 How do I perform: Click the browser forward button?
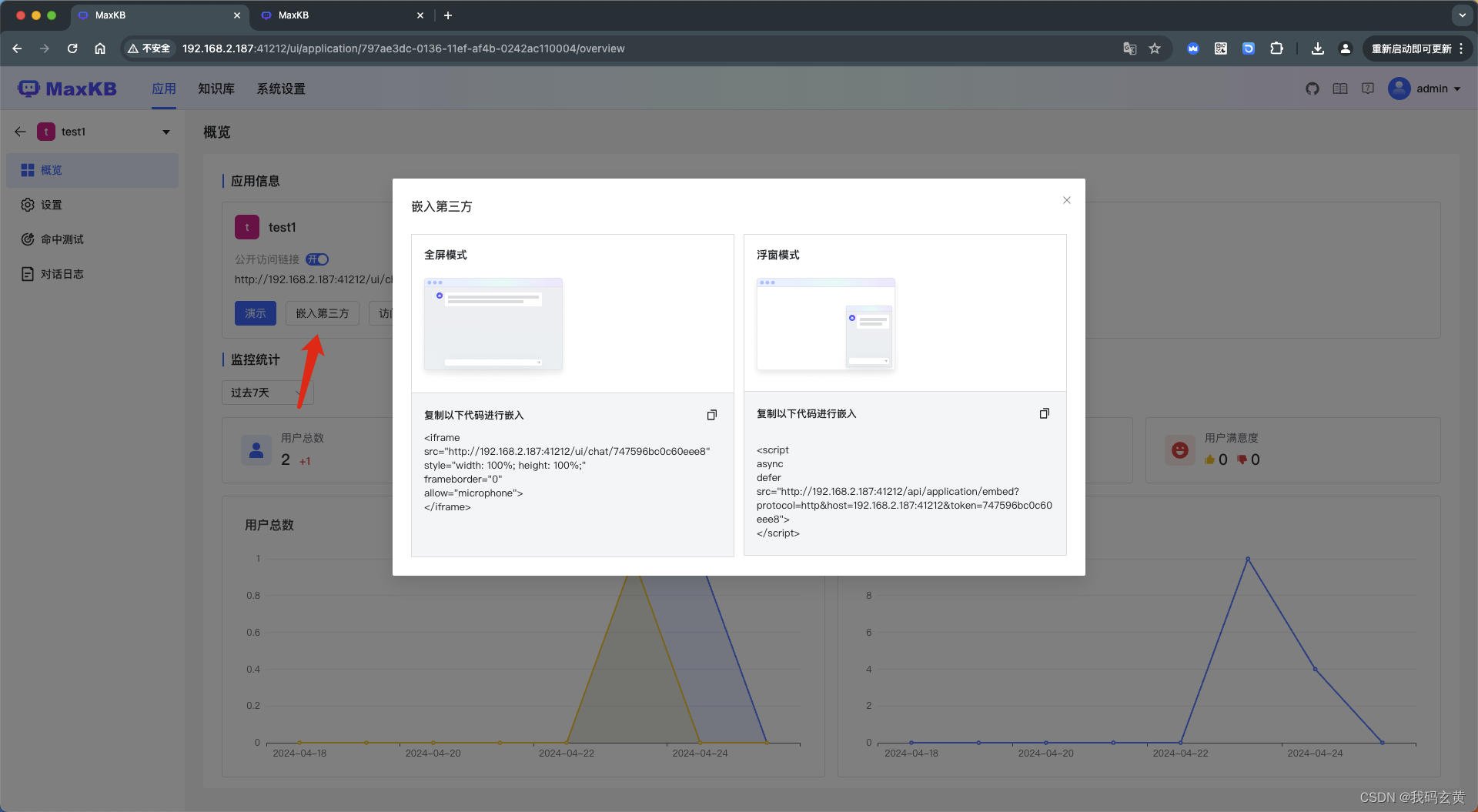coord(45,48)
